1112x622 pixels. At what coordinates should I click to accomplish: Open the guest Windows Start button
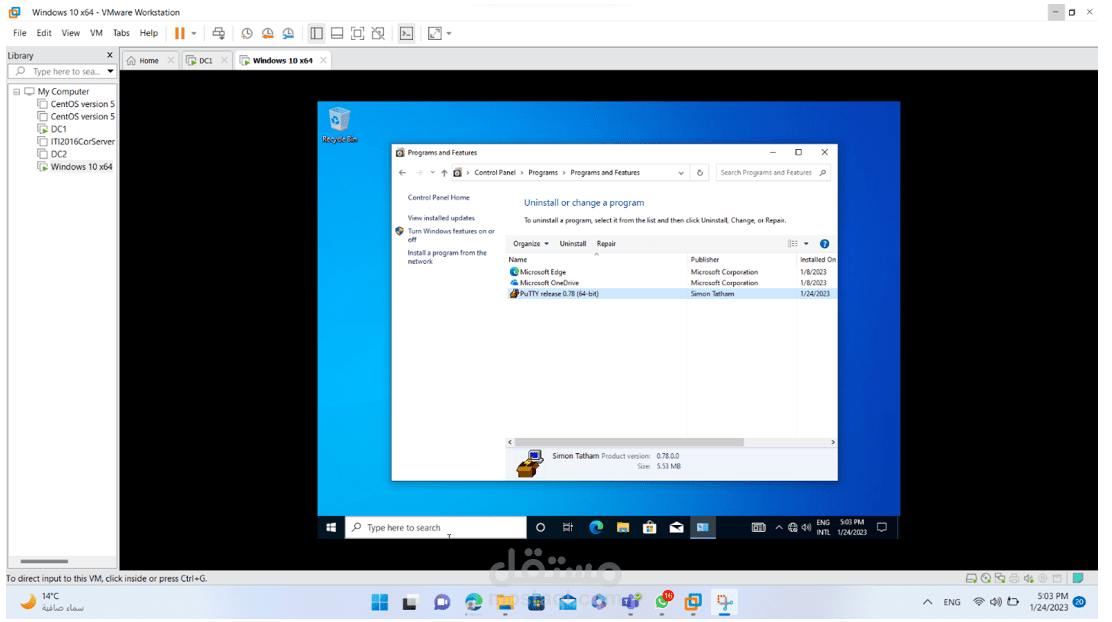331,528
